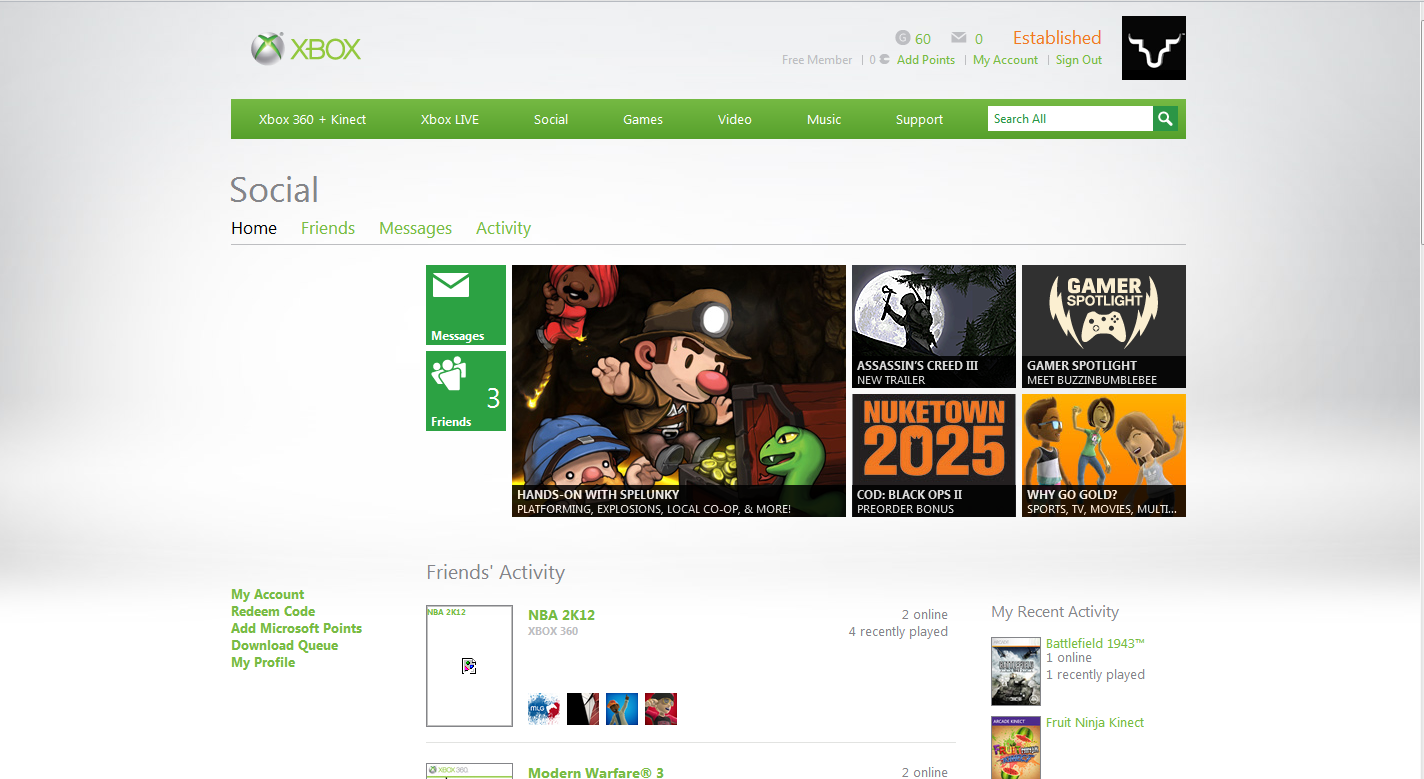This screenshot has width=1424, height=779.
Task: Open the NBA 2K12 title link
Action: click(561, 615)
